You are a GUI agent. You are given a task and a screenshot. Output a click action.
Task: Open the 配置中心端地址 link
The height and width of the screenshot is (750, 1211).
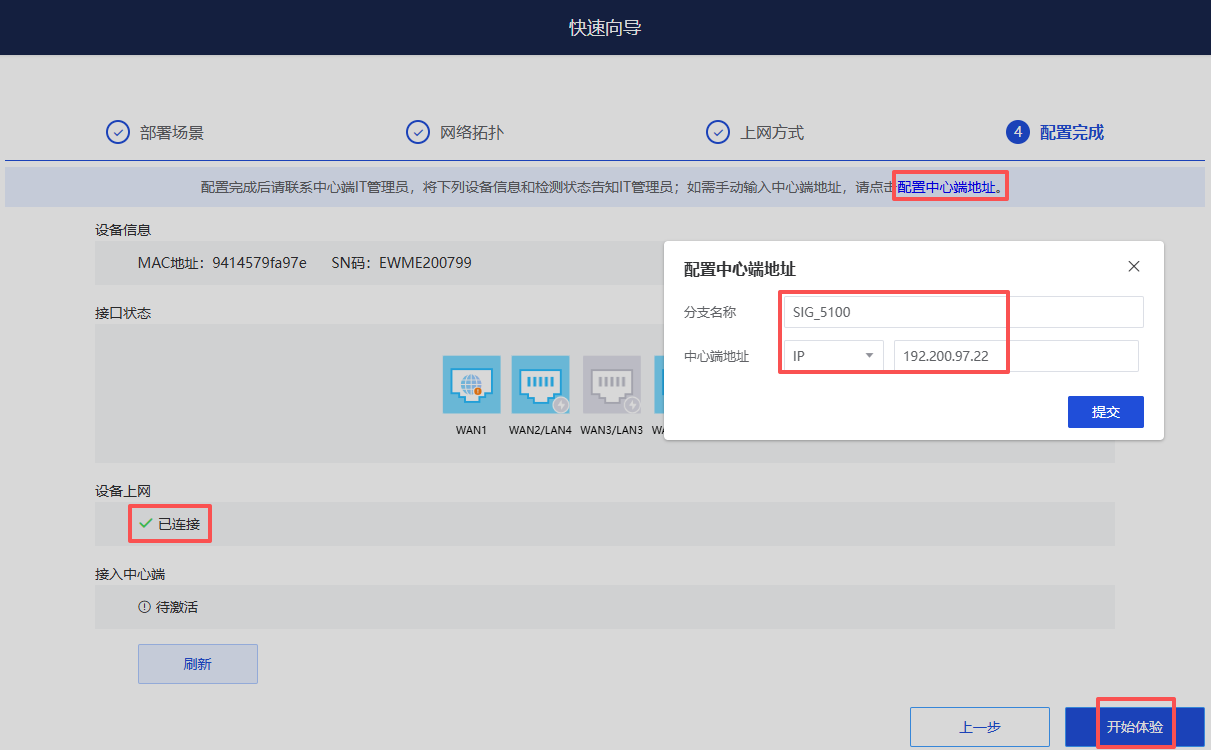[946, 187]
